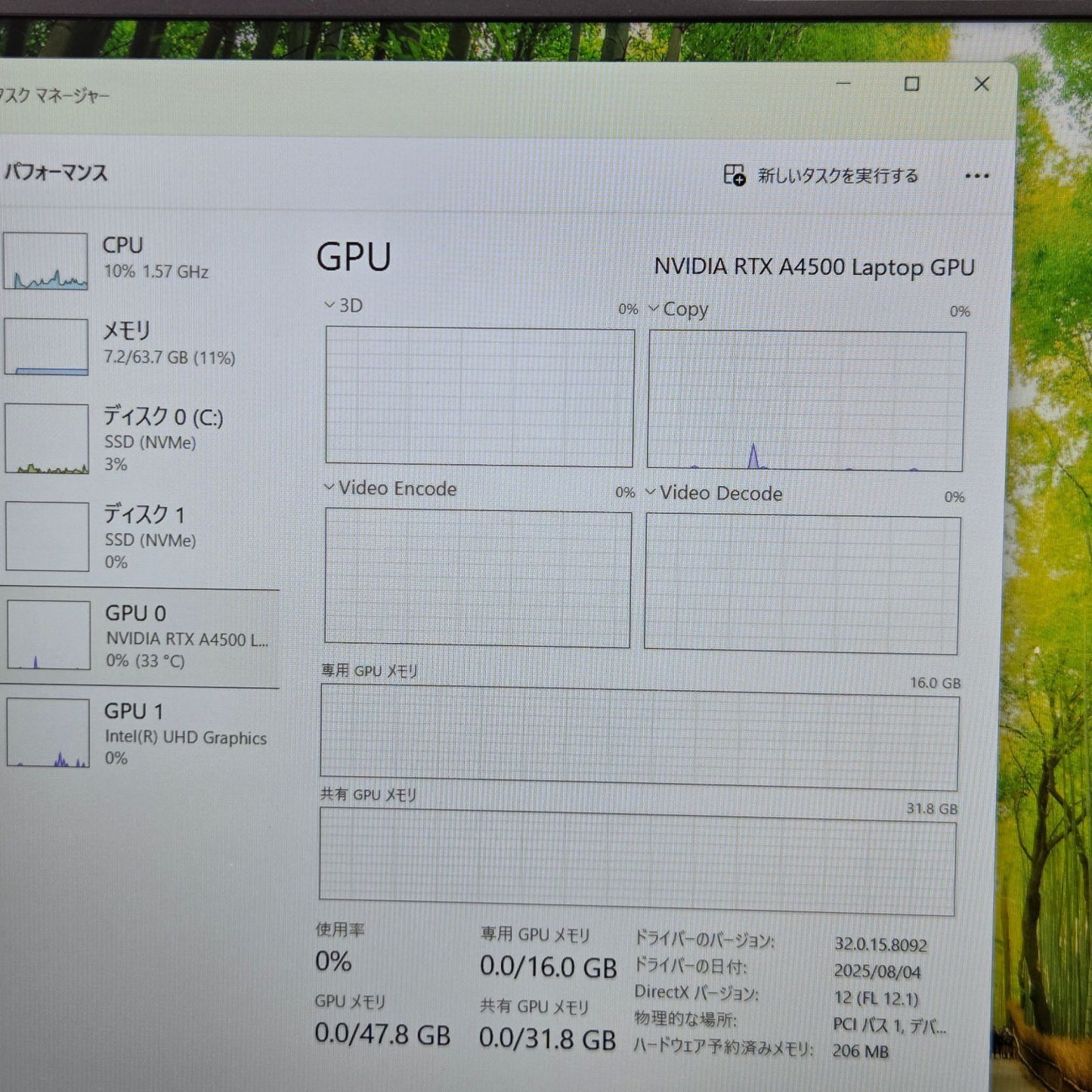Select GPU 0 NVIDIA RTX A4500 item

click(140, 639)
